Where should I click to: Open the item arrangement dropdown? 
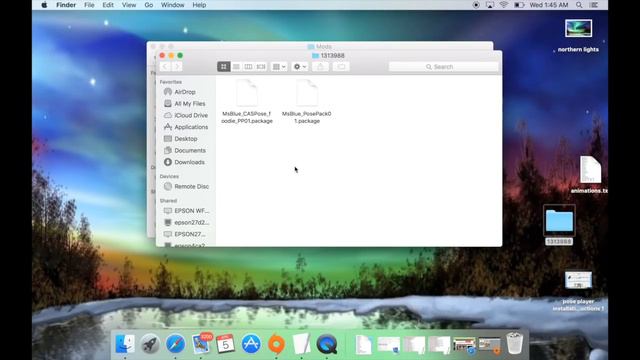click(279, 67)
